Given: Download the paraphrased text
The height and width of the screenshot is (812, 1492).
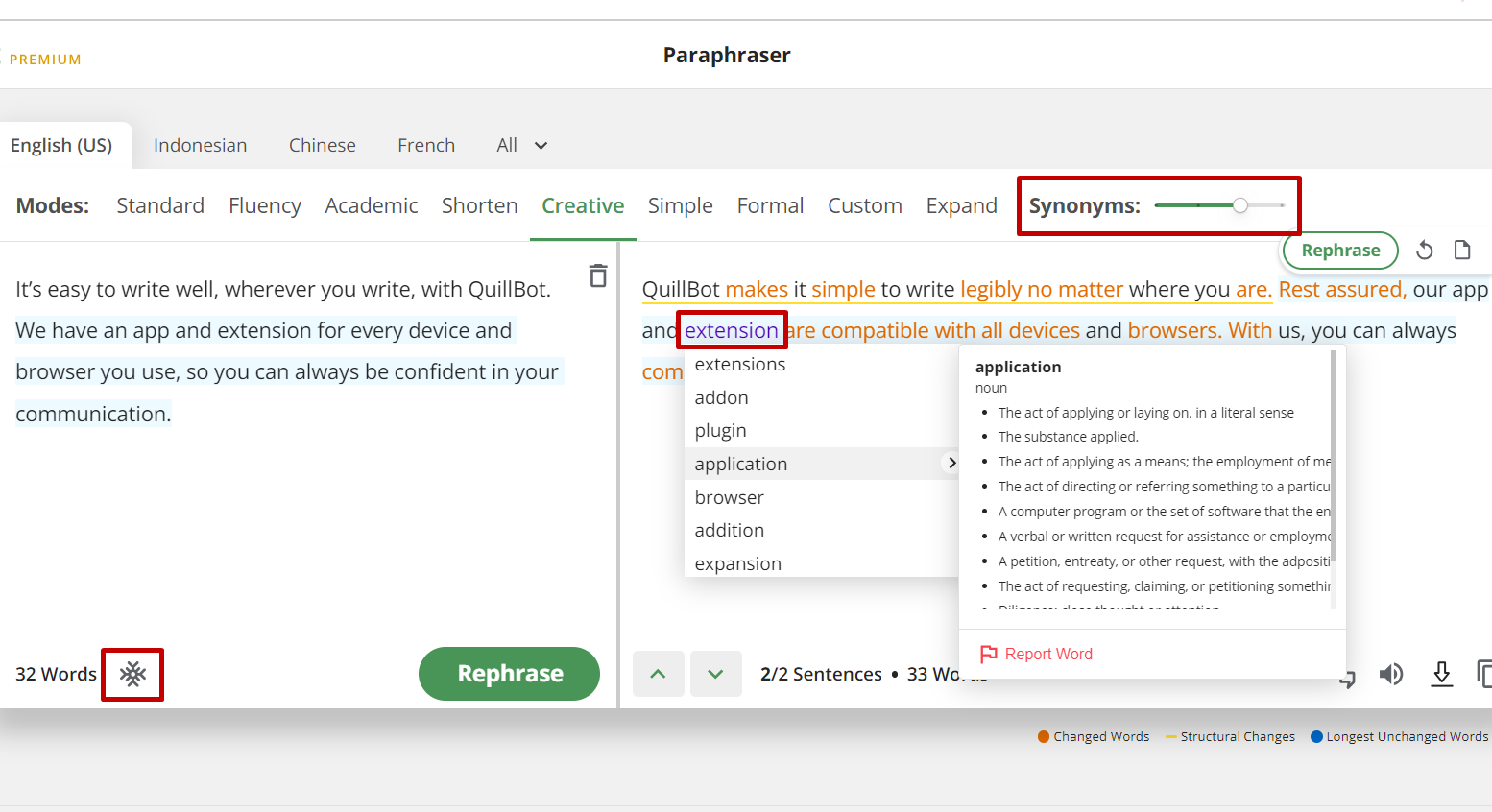Looking at the screenshot, I should [x=1441, y=674].
